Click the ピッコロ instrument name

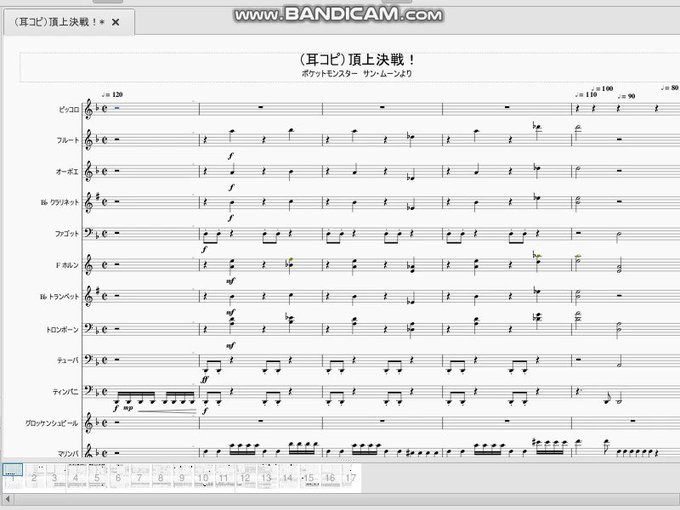pyautogui.click(x=69, y=109)
